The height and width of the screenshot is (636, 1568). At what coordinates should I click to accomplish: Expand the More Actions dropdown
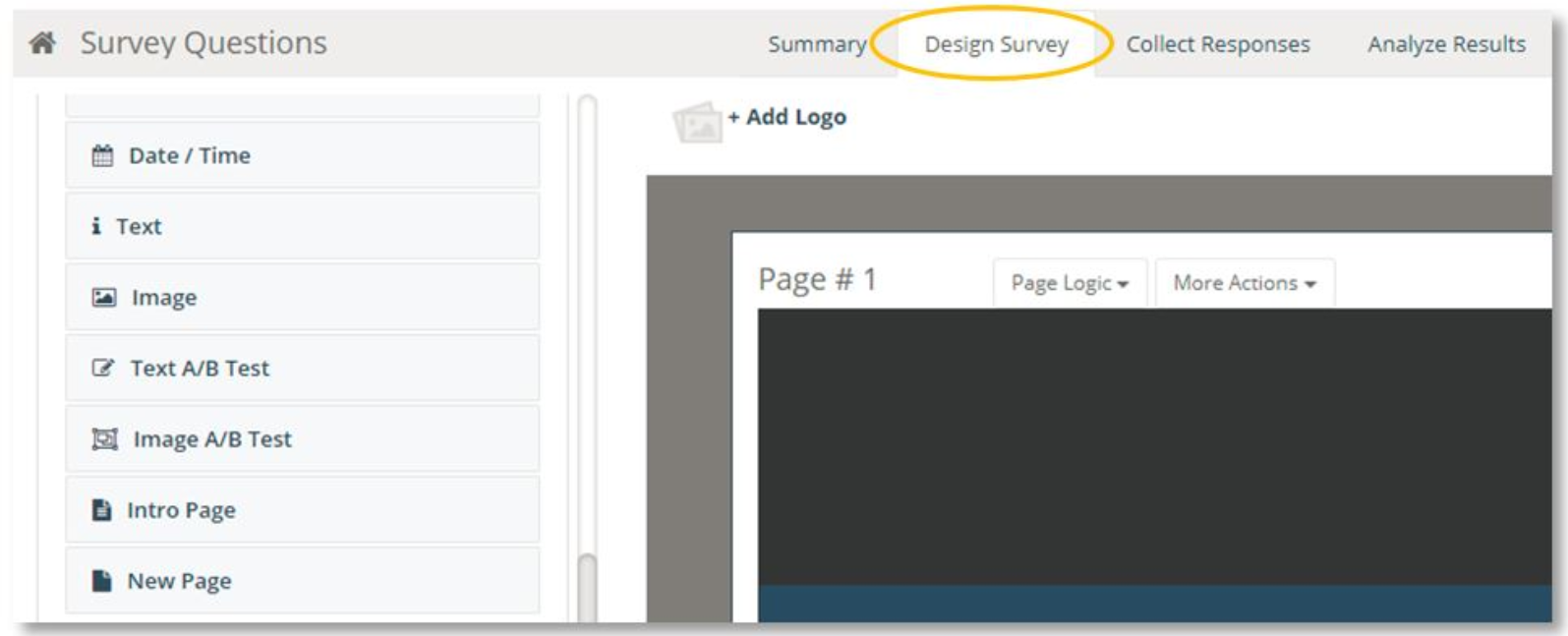(1244, 283)
